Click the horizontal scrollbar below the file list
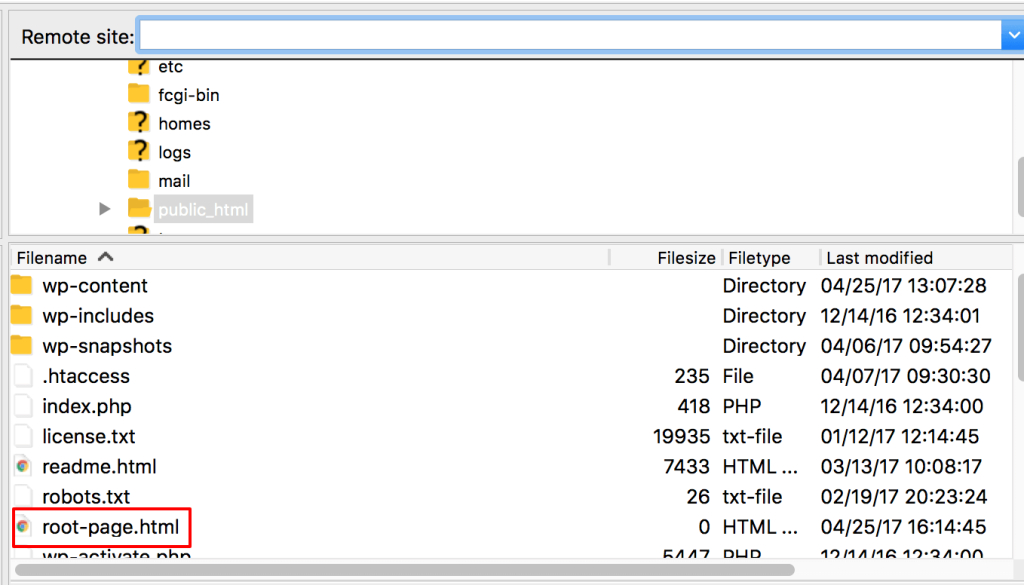Viewport: 1024px width, 585px height. point(400,570)
